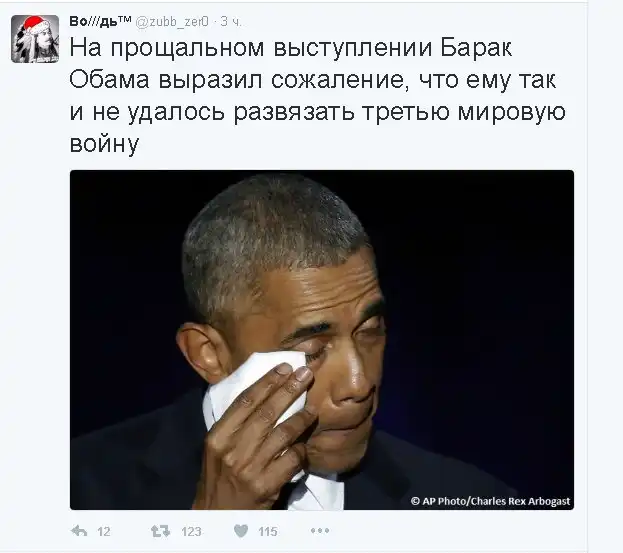Like the tweet with the heart icon

point(241,531)
